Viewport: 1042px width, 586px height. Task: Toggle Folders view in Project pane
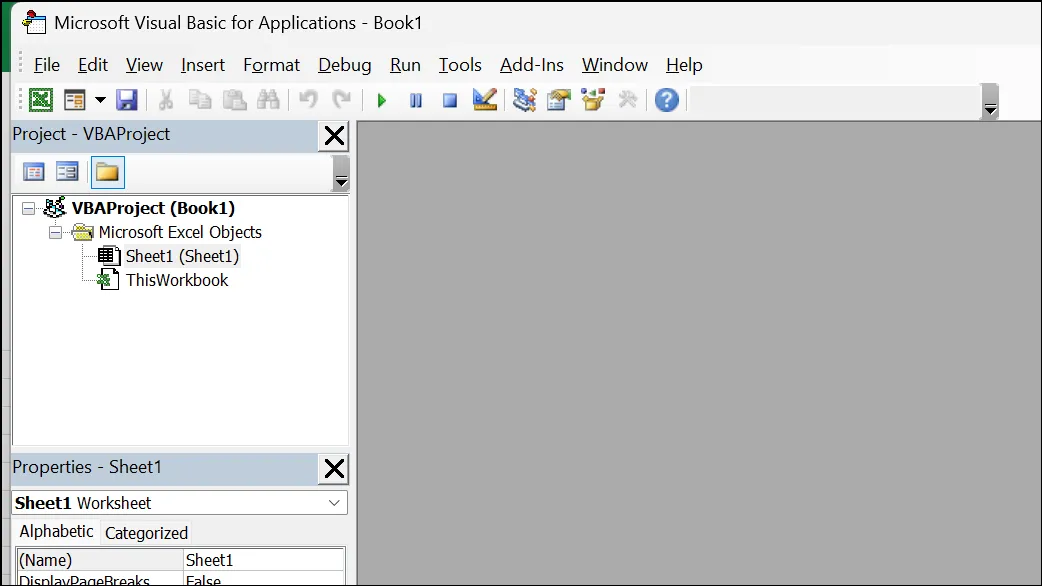click(107, 173)
